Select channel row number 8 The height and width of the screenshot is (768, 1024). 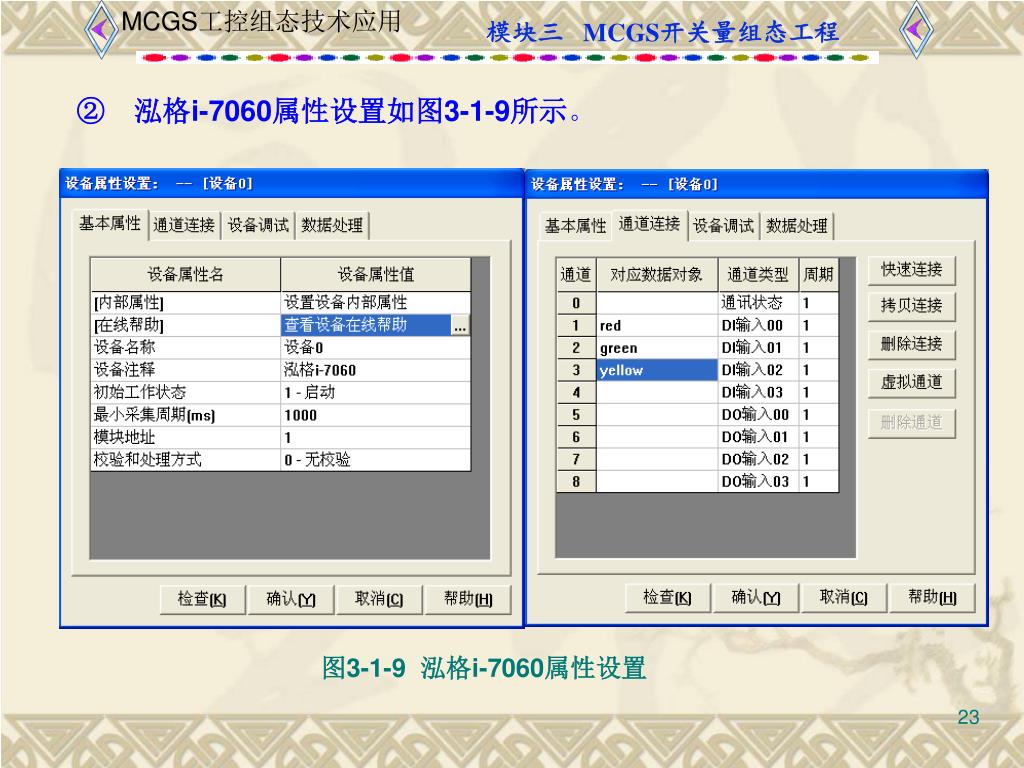[576, 482]
